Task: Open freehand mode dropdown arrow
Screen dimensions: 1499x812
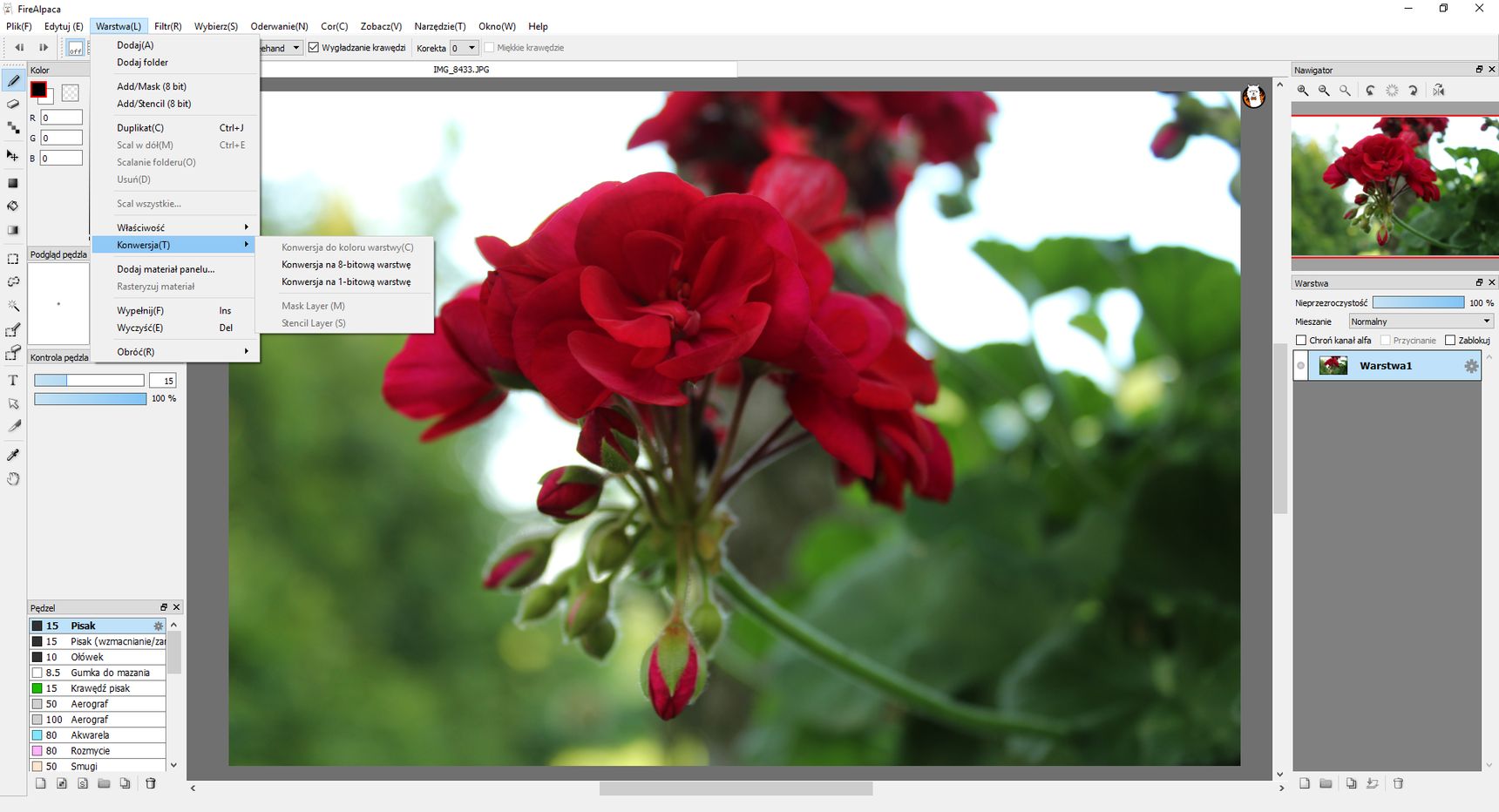Action: pyautogui.click(x=296, y=48)
